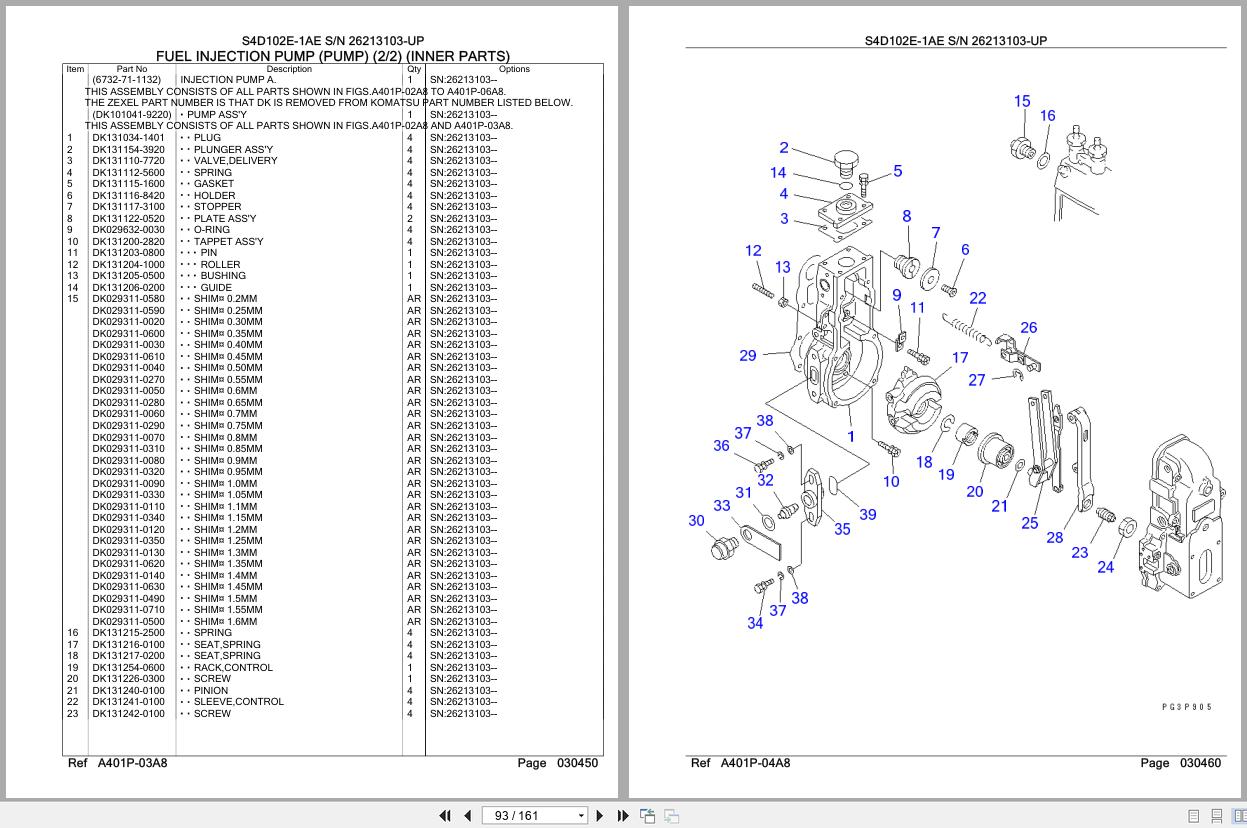The width and height of the screenshot is (1247, 828).
Task: Click callout number 20 in diagram
Action: point(975,491)
